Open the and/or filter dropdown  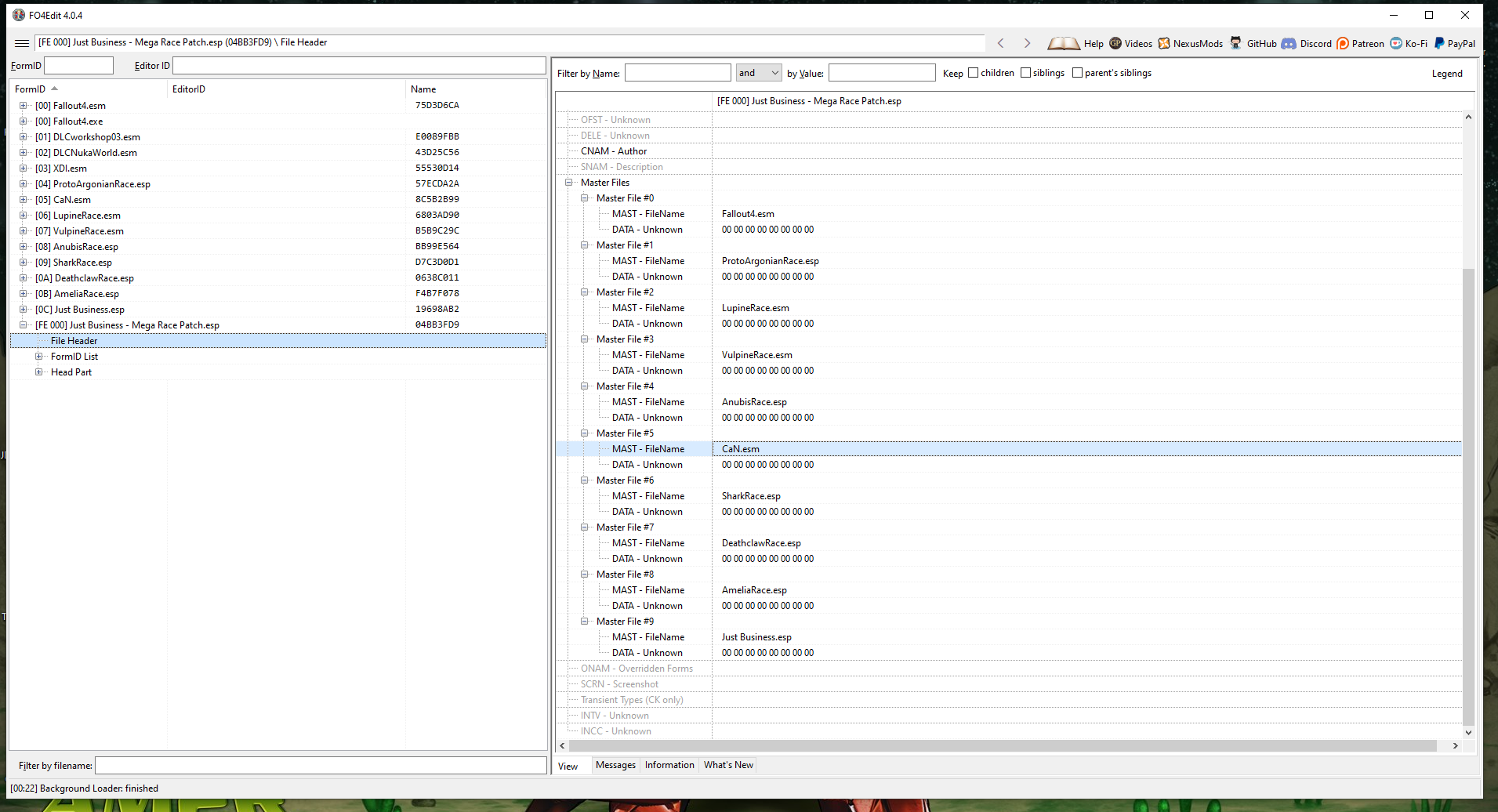759,73
